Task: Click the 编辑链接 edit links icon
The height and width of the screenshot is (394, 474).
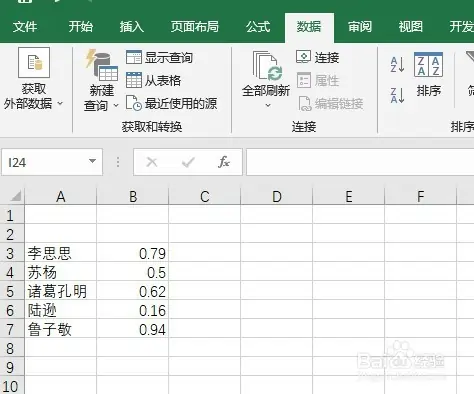Action: (305, 104)
